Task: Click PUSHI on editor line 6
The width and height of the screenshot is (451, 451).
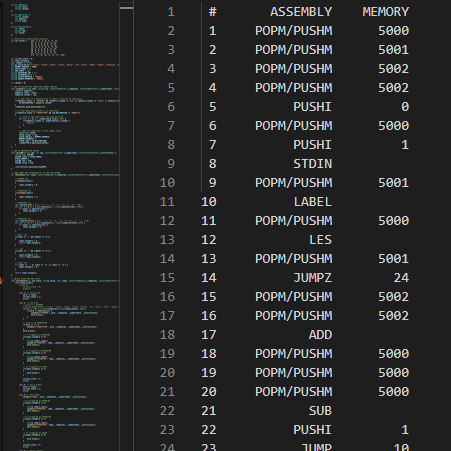Action: coord(313,107)
